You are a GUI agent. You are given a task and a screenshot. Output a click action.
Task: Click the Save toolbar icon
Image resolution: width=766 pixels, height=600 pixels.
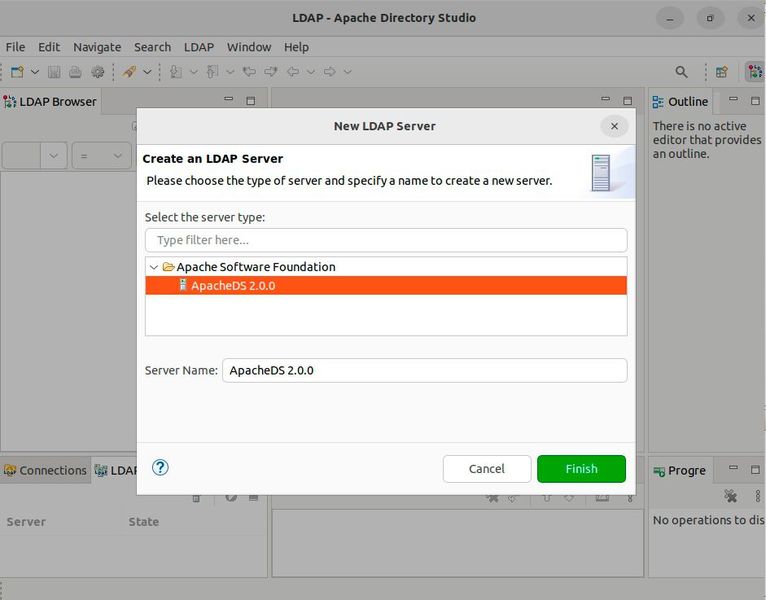click(x=54, y=72)
